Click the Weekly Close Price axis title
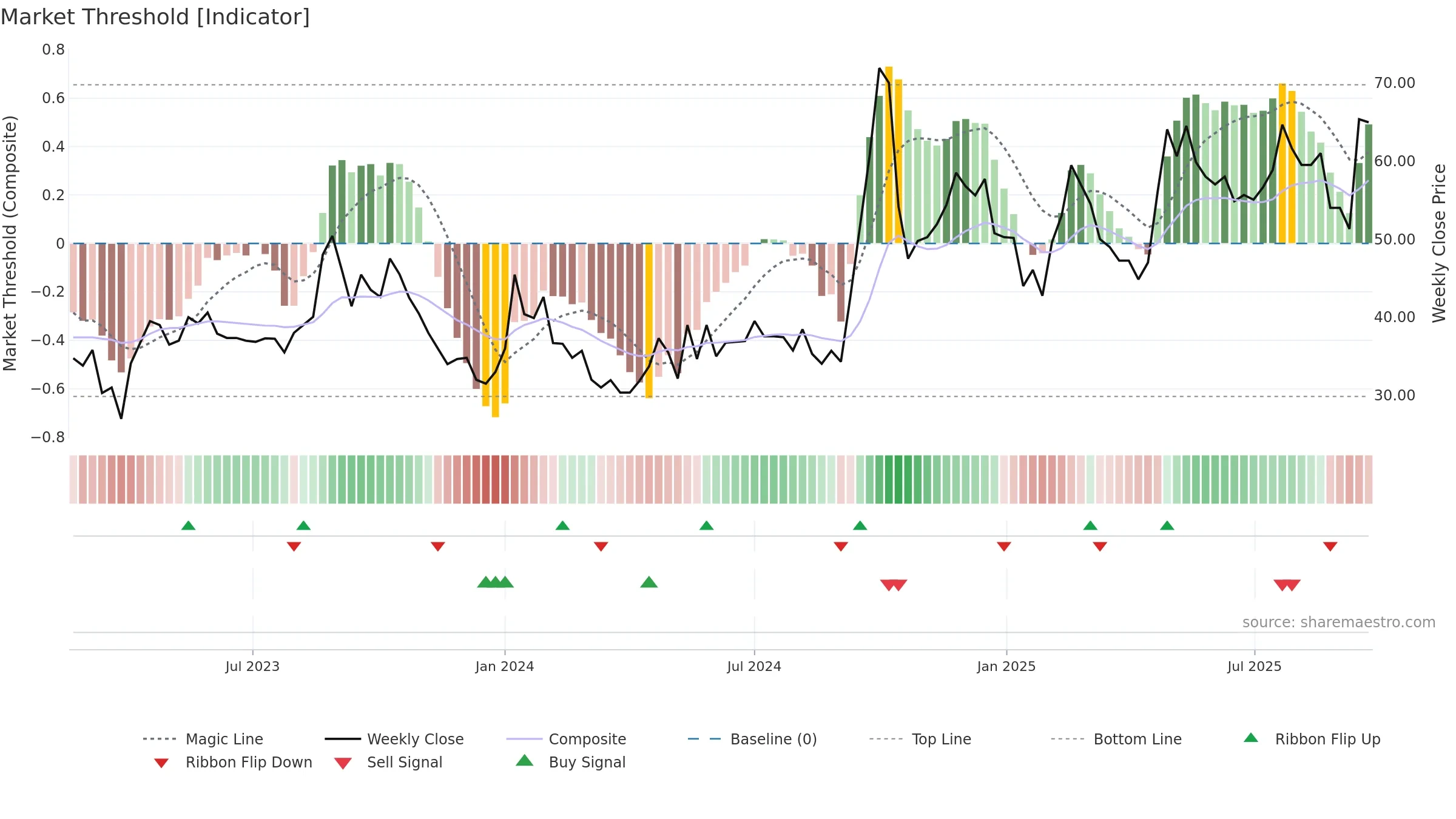Image resolution: width=1456 pixels, height=819 pixels. click(1440, 243)
